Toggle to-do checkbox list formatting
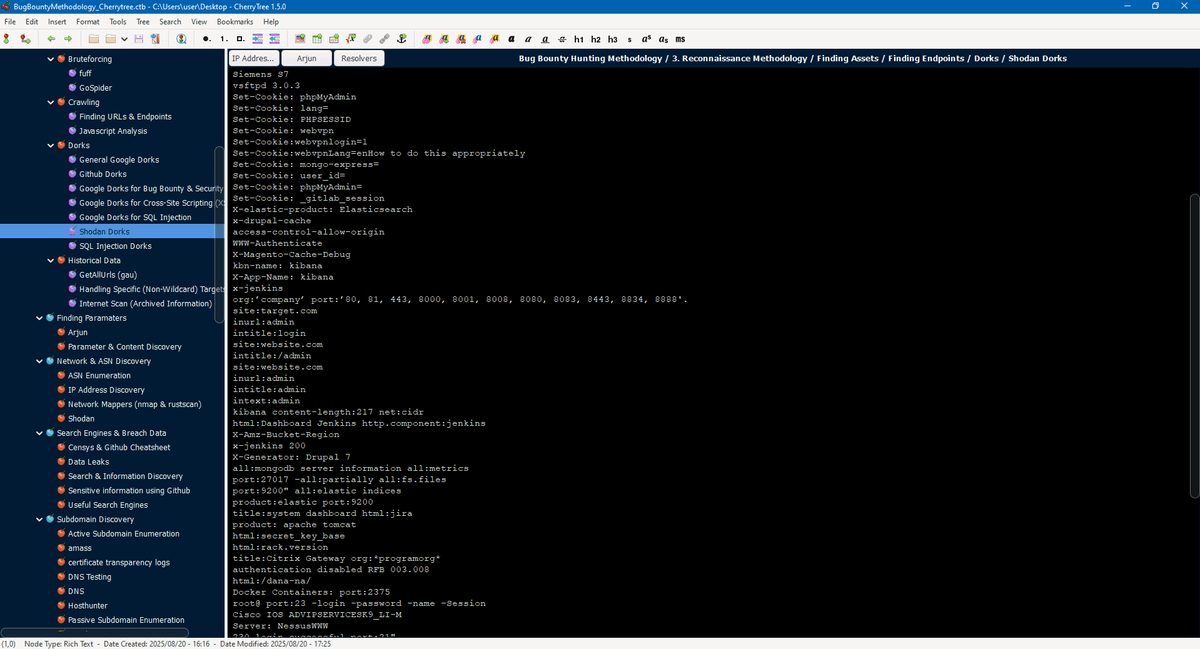 (239, 39)
